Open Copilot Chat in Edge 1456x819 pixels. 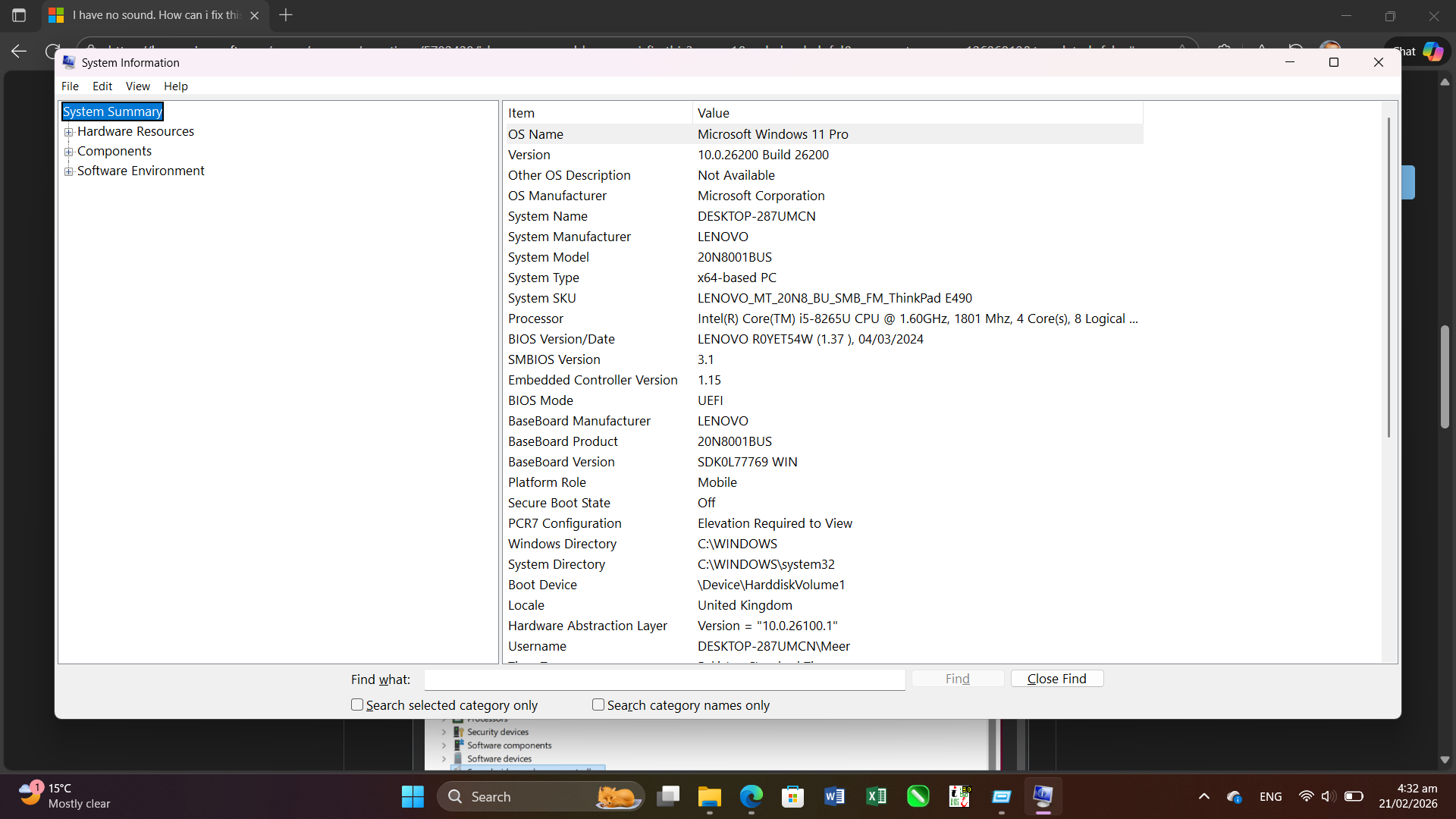(1418, 52)
